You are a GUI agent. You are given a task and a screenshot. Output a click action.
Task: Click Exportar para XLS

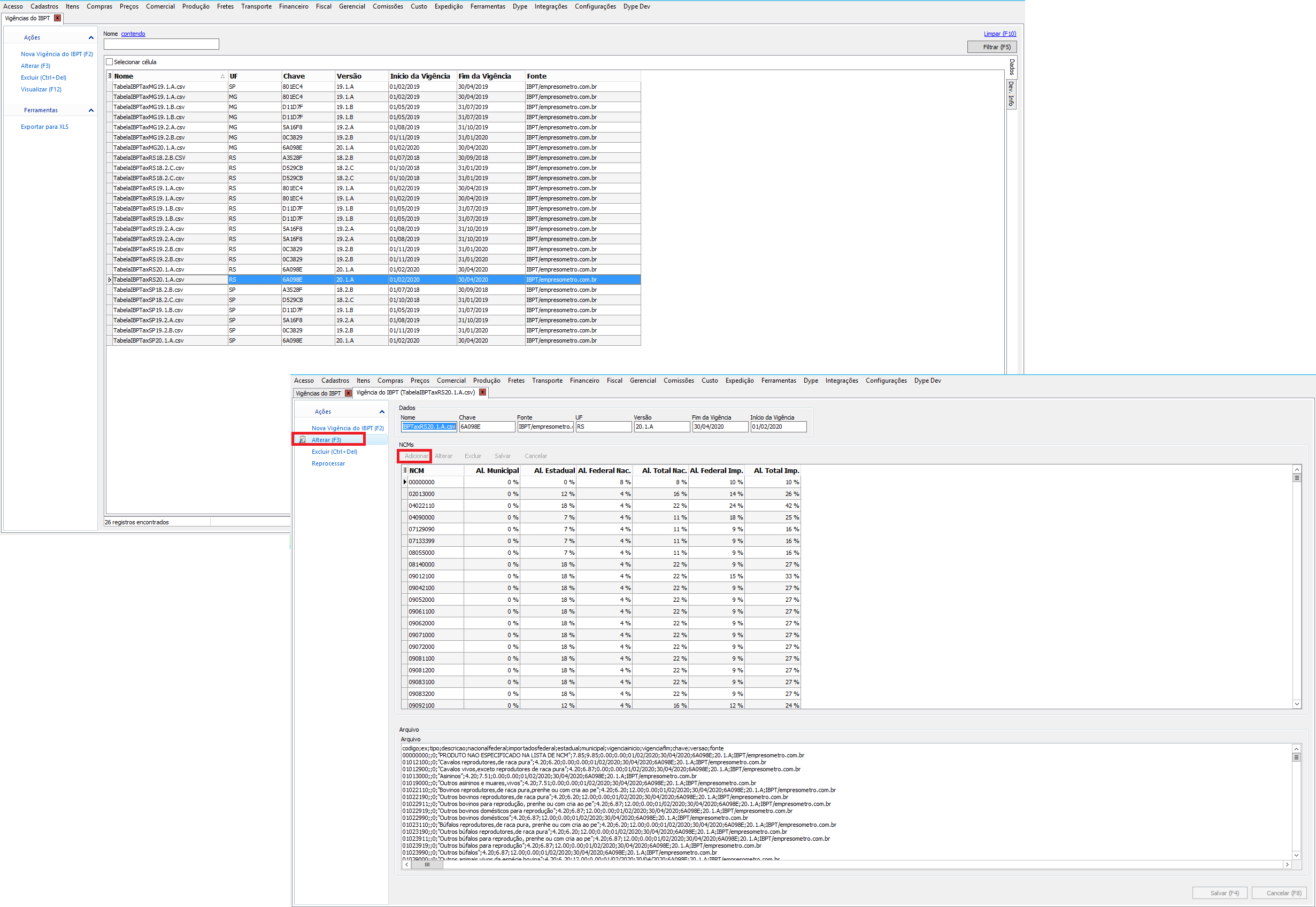tap(45, 127)
